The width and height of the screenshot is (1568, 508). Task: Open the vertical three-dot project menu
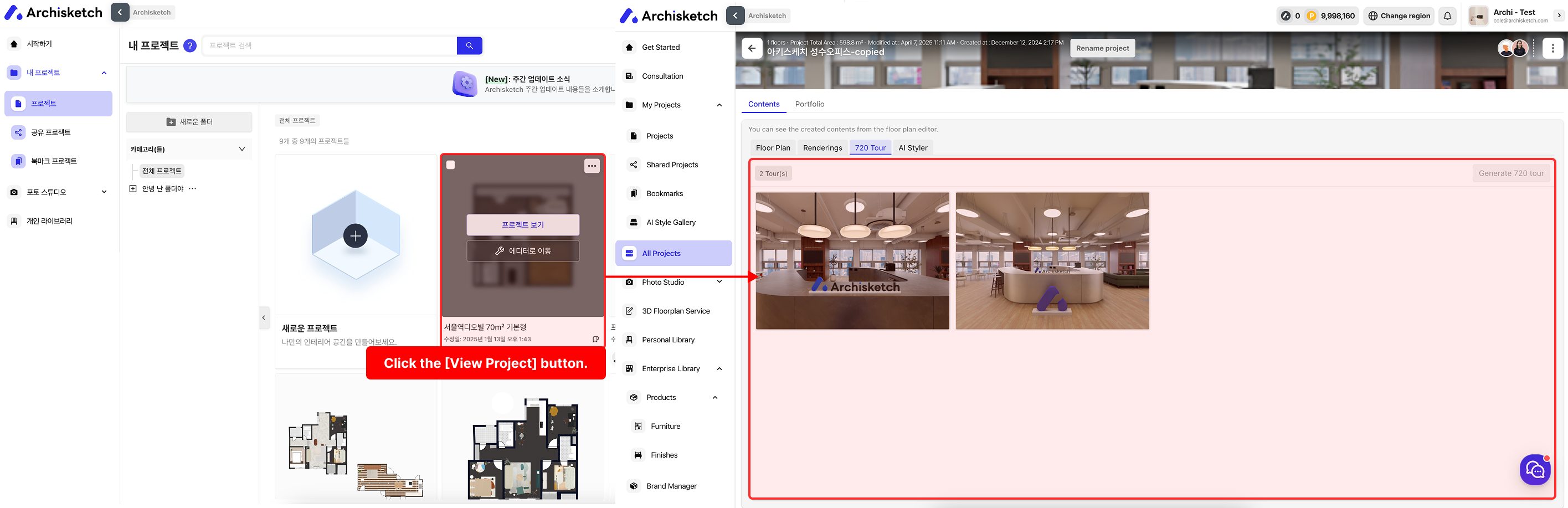point(1553,48)
